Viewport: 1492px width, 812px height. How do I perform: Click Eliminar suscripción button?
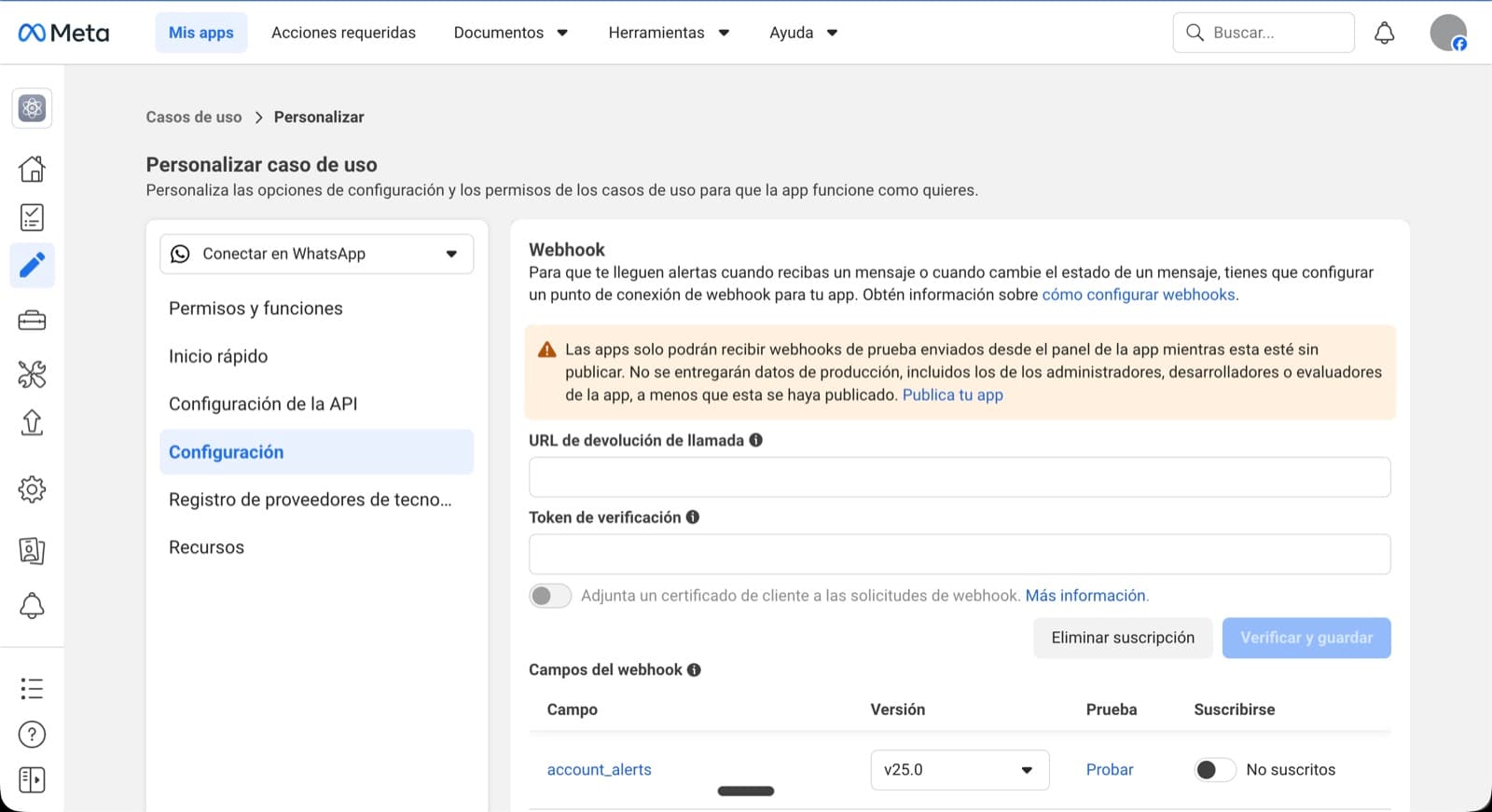1123,638
